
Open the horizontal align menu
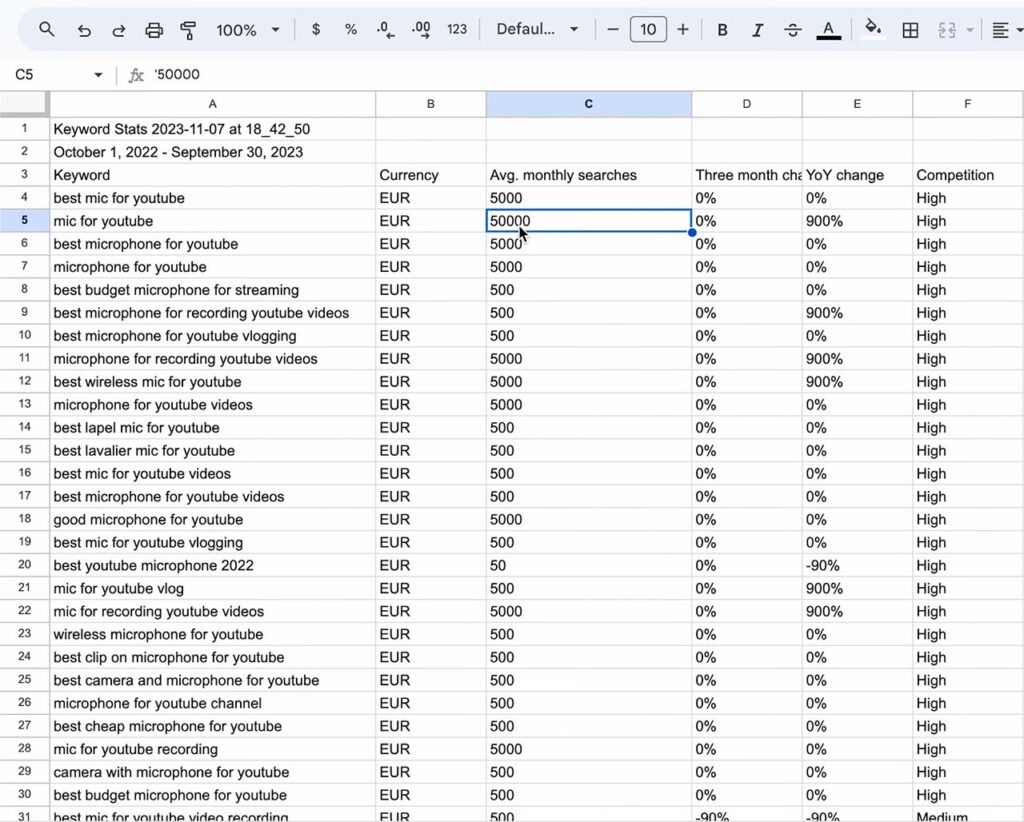tap(1006, 30)
